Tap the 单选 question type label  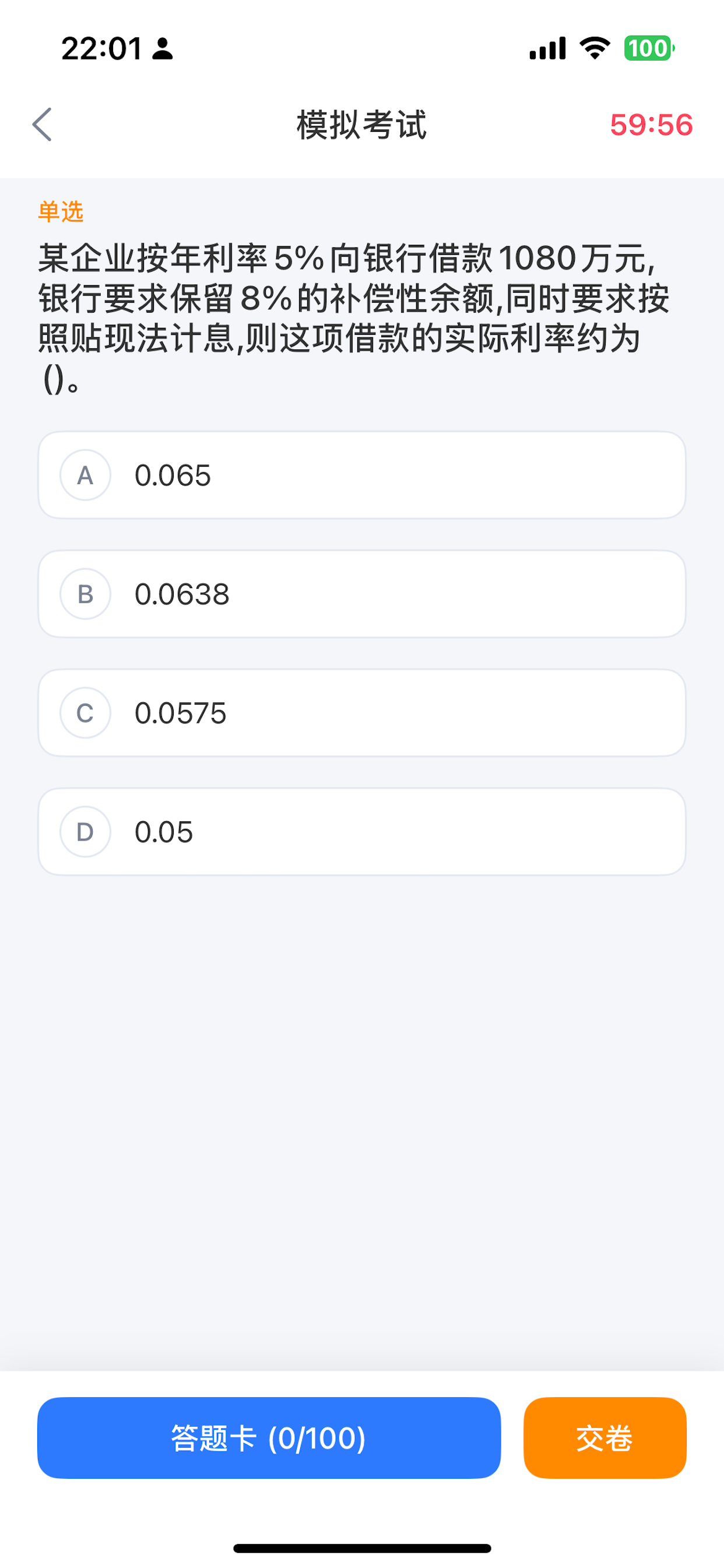click(60, 211)
